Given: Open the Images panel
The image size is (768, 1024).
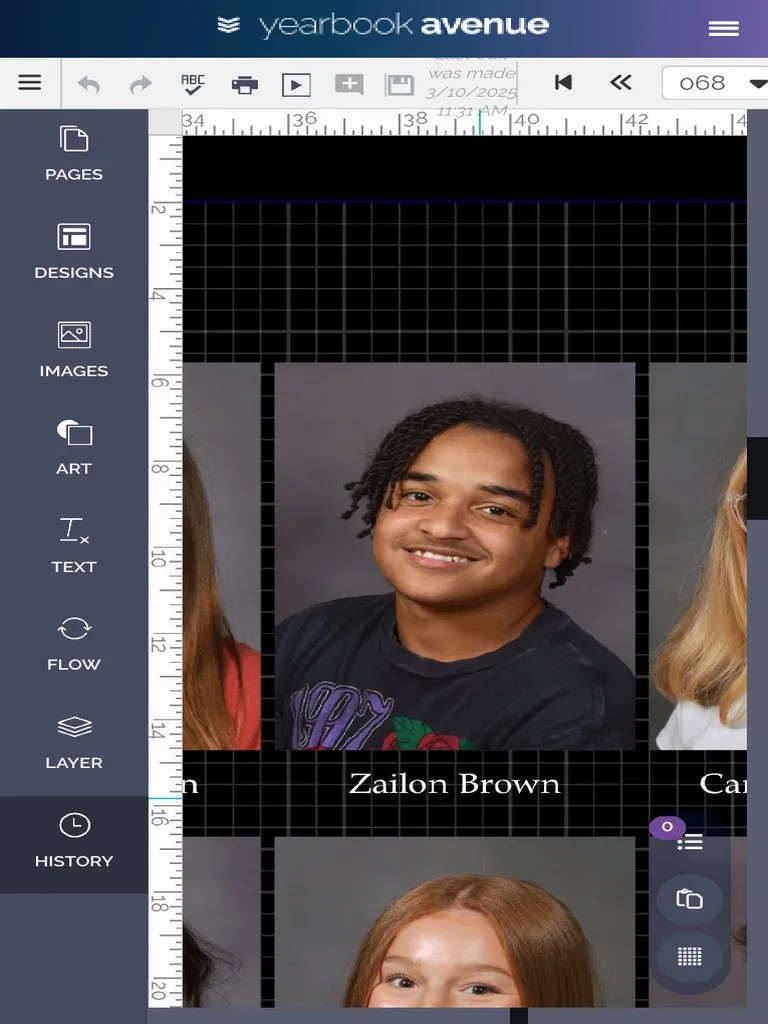Looking at the screenshot, I should click(74, 349).
